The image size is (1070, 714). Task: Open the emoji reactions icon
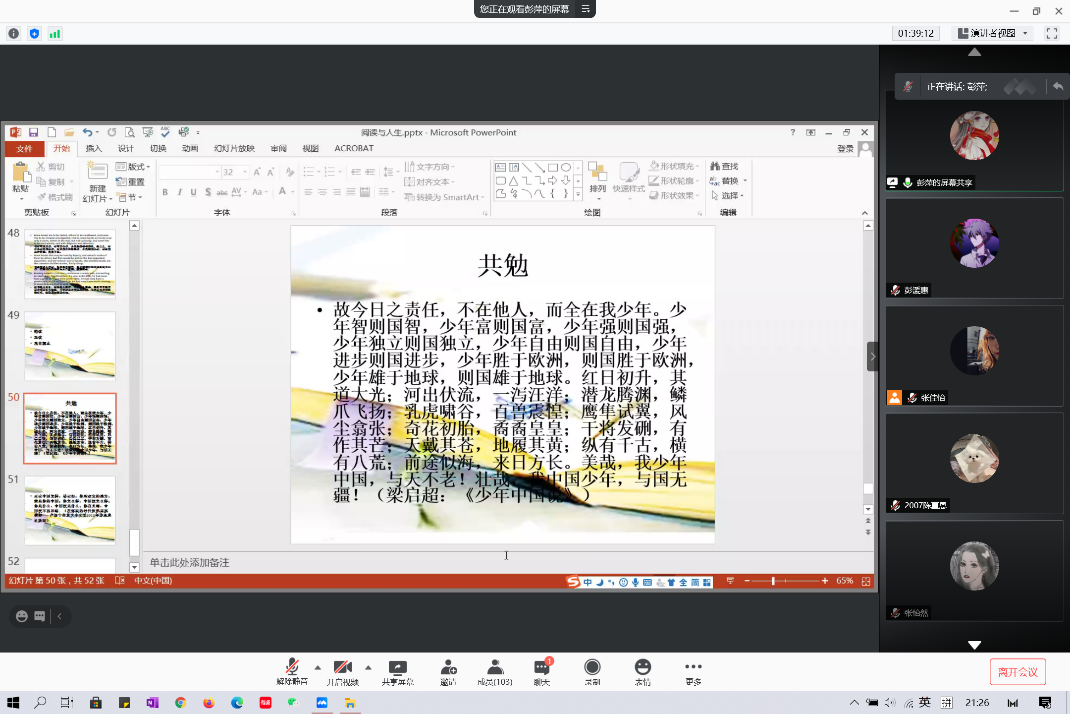point(642,668)
